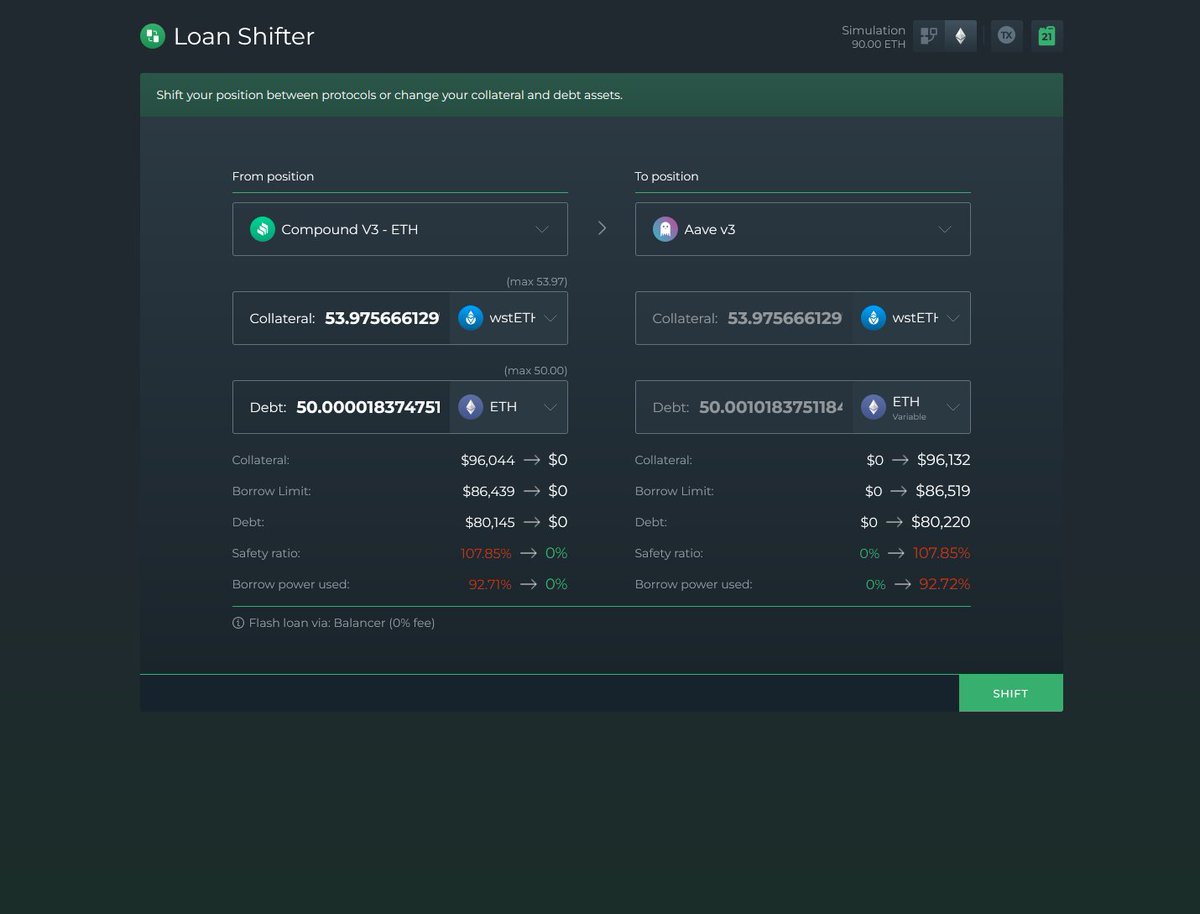Click the flash loan info icon
This screenshot has width=1200, height=914.
pos(238,623)
